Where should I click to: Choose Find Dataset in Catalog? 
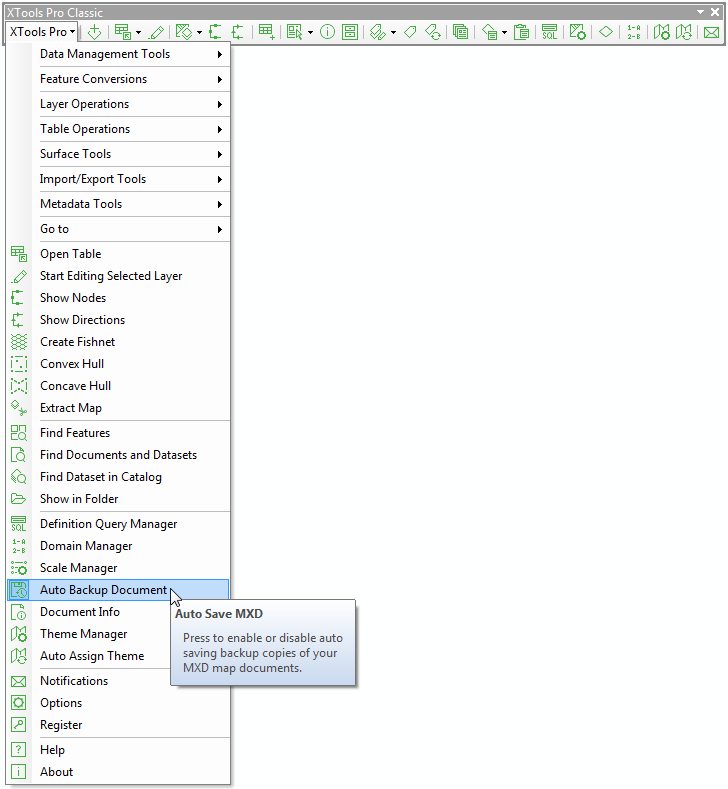point(118,477)
